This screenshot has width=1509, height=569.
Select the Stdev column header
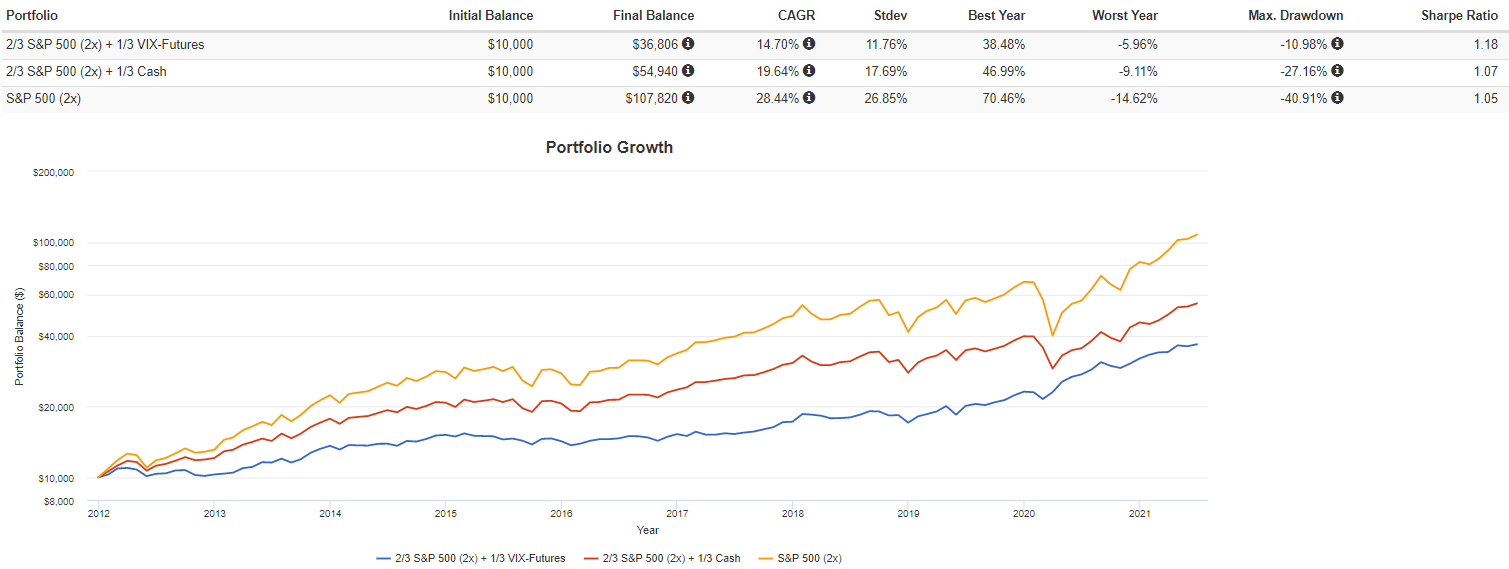coord(886,16)
